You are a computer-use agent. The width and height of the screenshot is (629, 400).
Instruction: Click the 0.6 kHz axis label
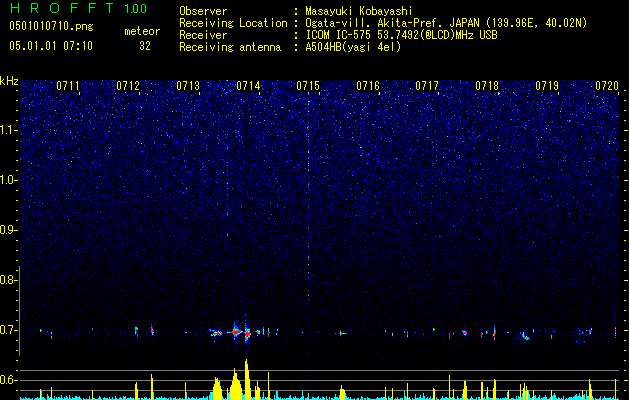click(7, 380)
